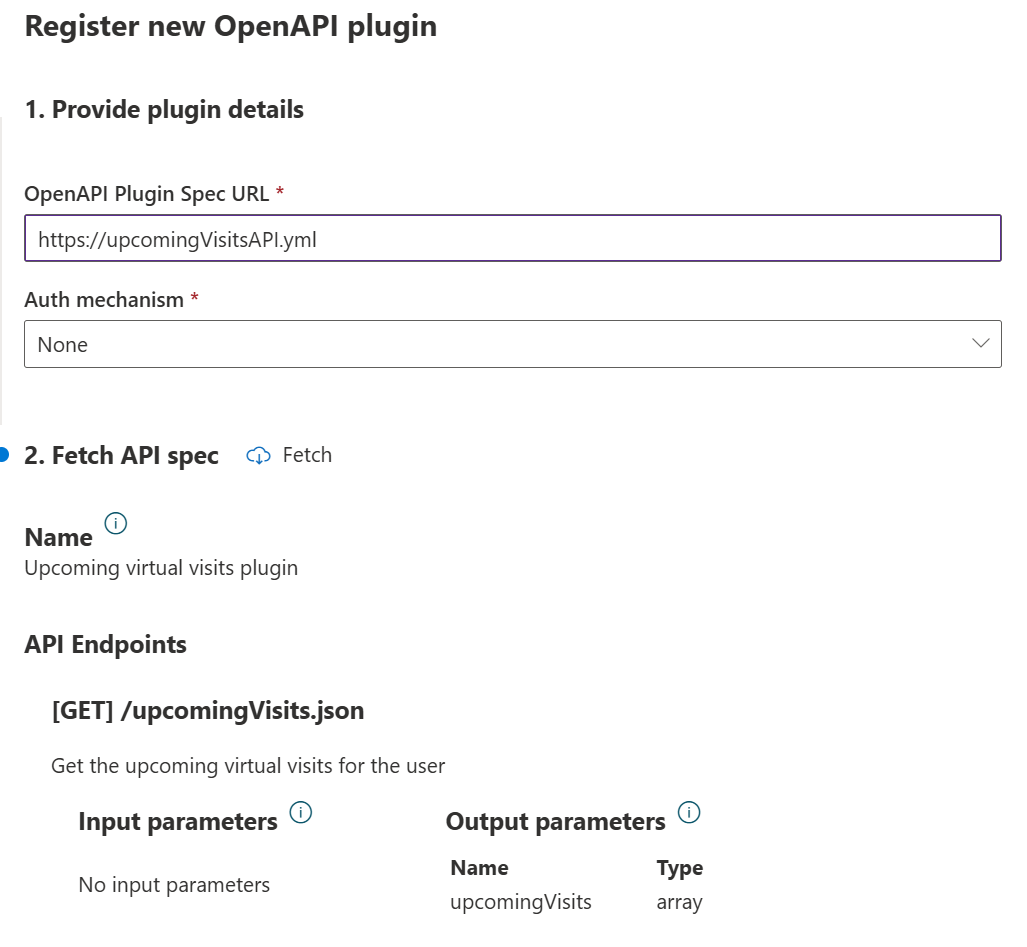1027x947 pixels.
Task: Click the array type value
Action: [x=679, y=902]
